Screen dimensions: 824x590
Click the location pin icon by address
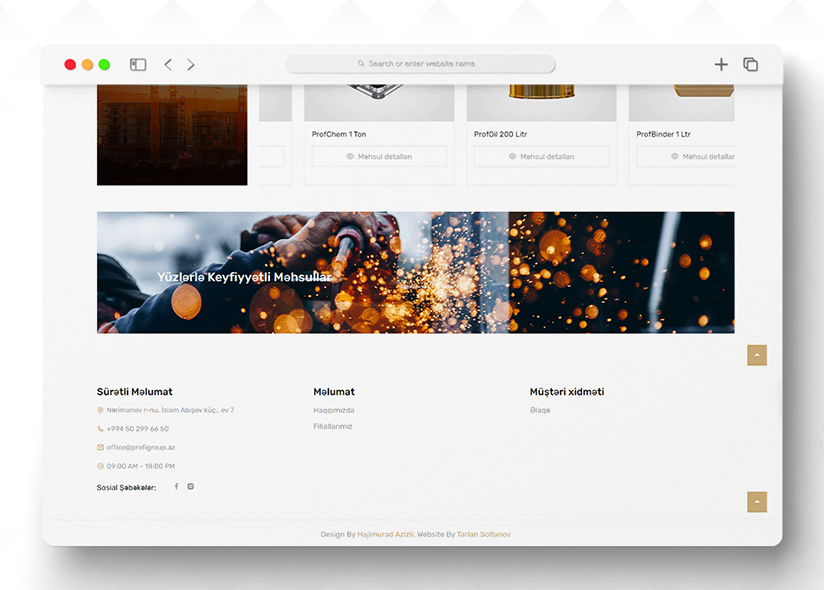click(x=100, y=410)
